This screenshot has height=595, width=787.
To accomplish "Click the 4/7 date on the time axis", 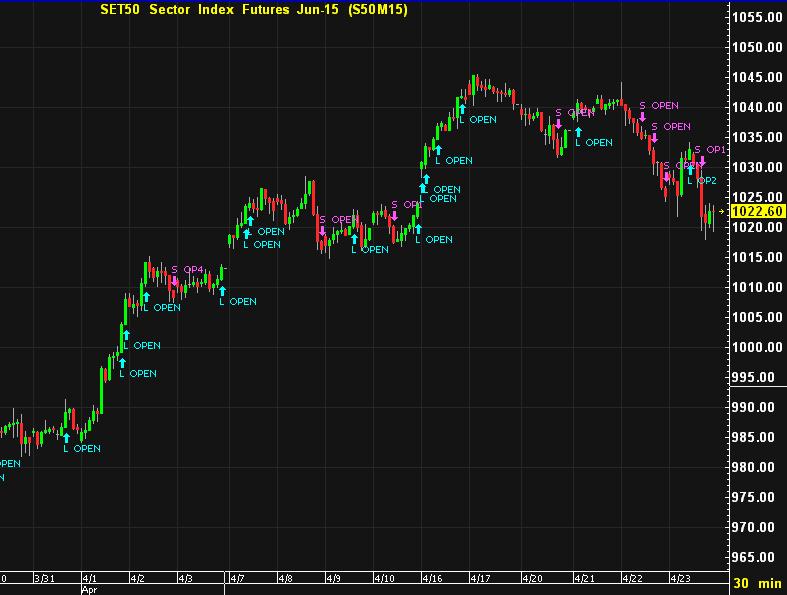I will [237, 578].
